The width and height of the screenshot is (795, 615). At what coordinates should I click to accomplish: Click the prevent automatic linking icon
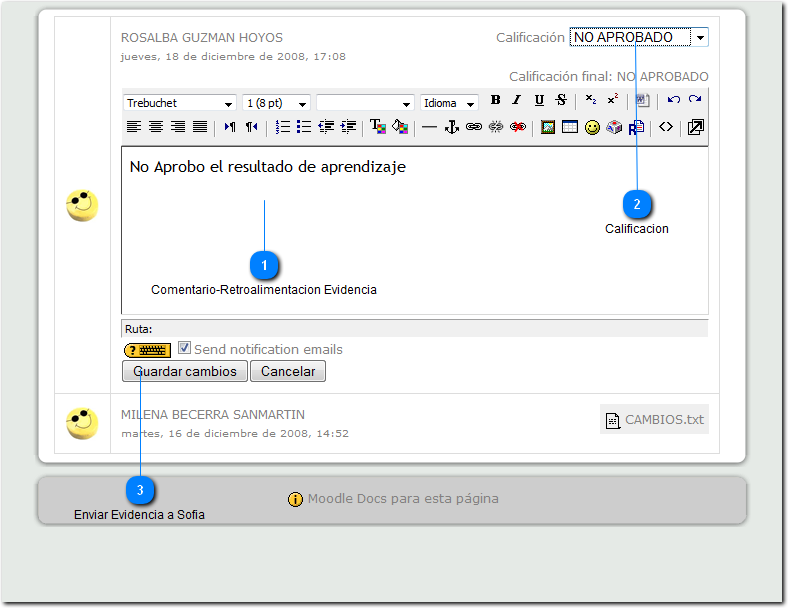[518, 127]
